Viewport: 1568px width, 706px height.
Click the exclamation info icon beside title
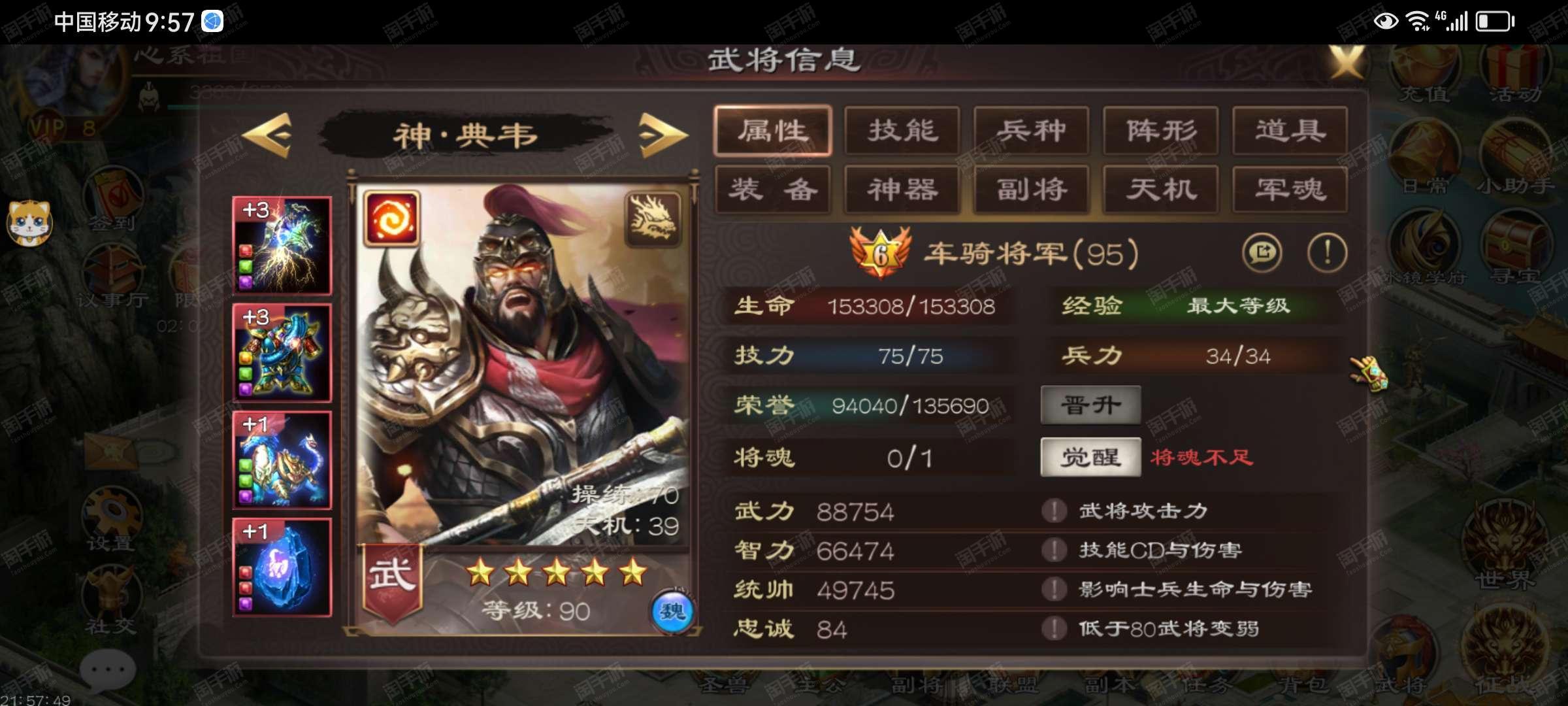coord(1327,253)
